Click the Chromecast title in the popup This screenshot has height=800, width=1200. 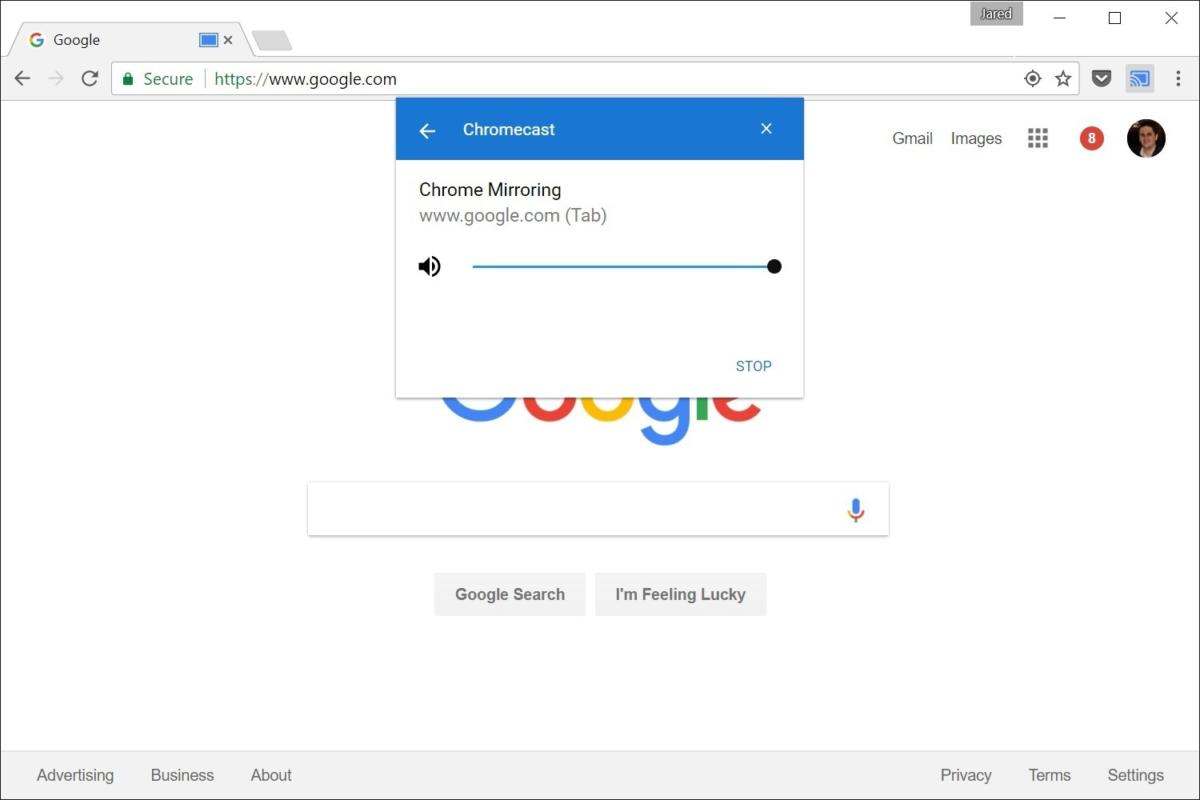(509, 129)
